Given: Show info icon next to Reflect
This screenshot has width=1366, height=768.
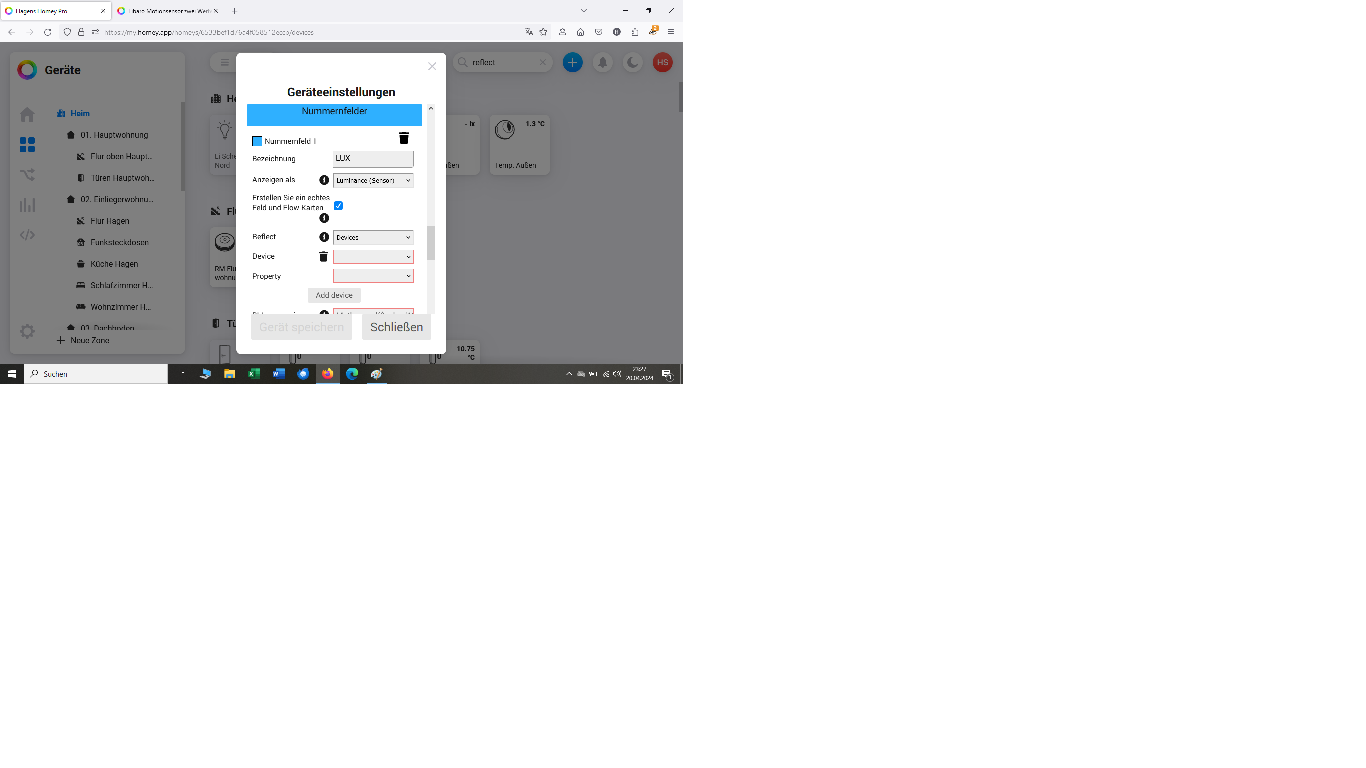Looking at the screenshot, I should pos(324,237).
